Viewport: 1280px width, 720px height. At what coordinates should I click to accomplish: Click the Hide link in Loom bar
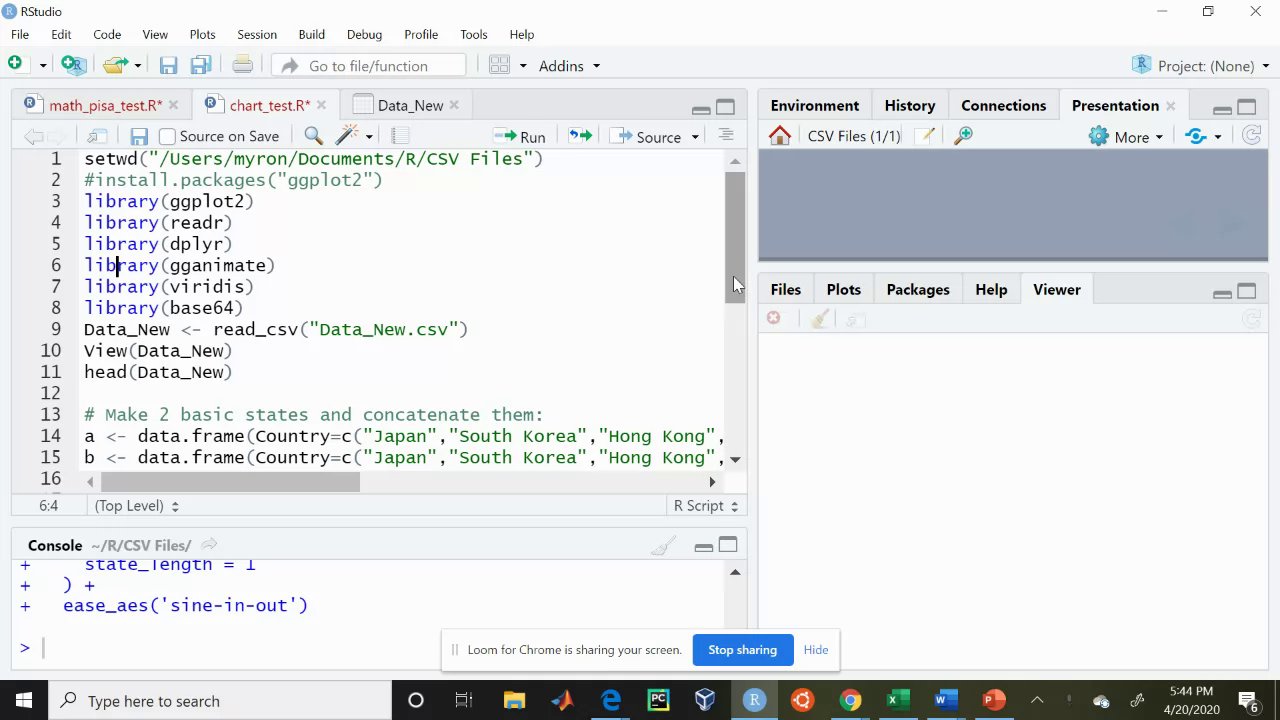pos(816,650)
